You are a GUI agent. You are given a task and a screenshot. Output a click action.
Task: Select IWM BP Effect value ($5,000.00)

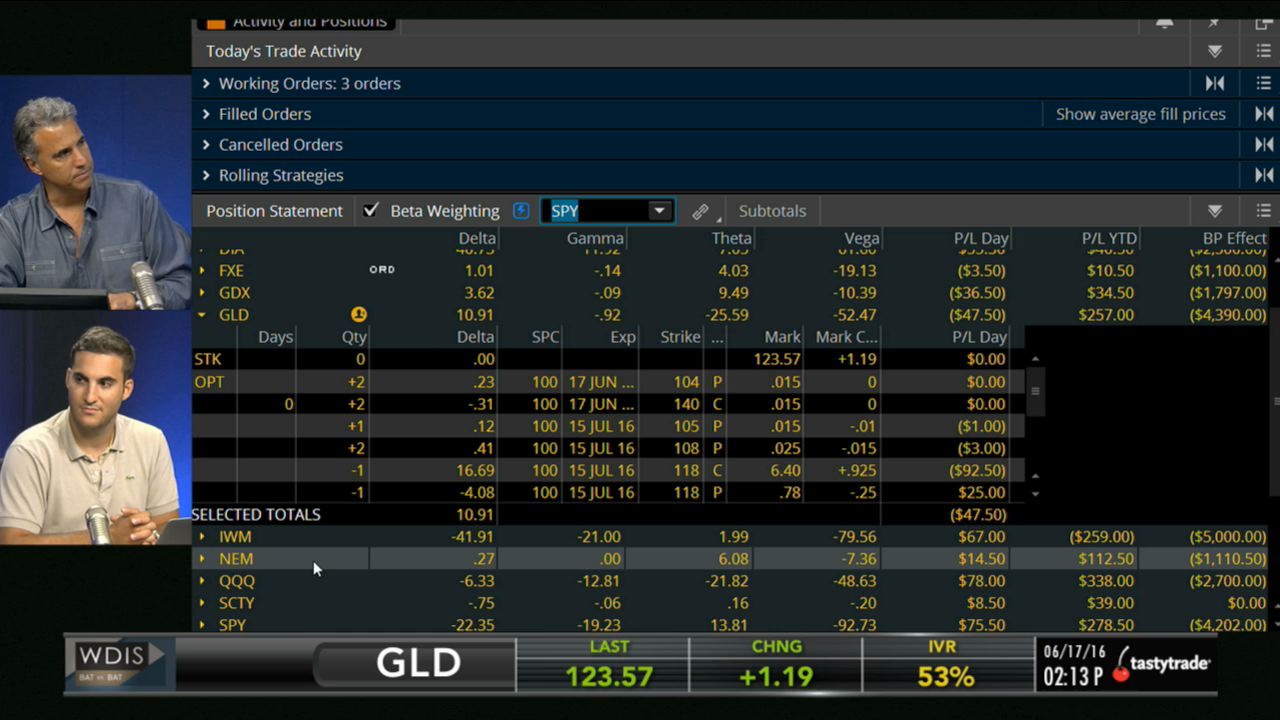(1228, 537)
